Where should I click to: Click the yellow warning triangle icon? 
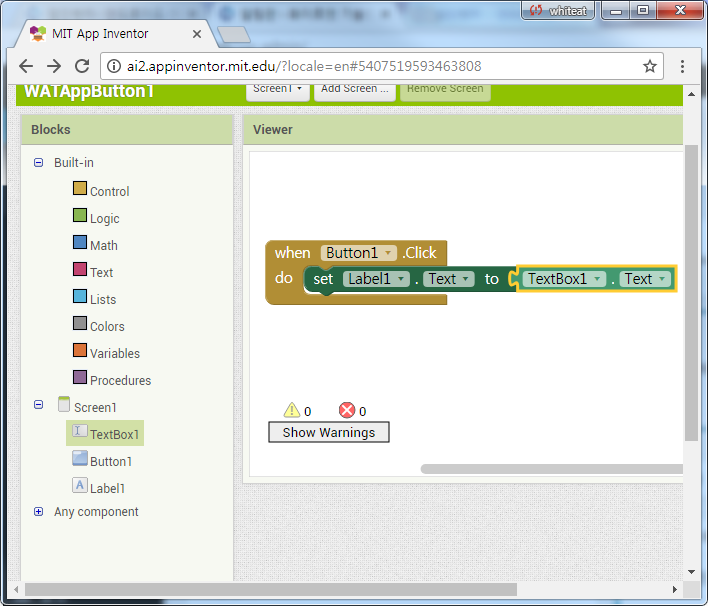[x=292, y=410]
